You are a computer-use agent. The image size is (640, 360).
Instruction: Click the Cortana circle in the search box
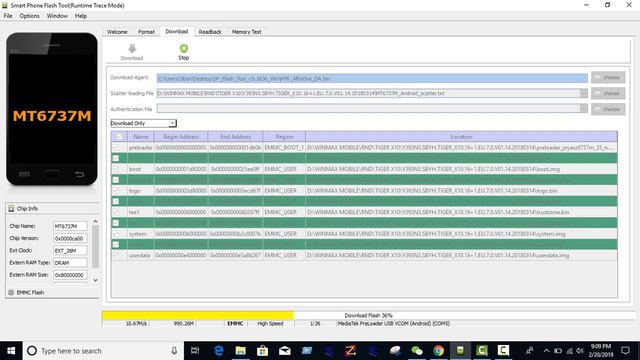pos(32,351)
